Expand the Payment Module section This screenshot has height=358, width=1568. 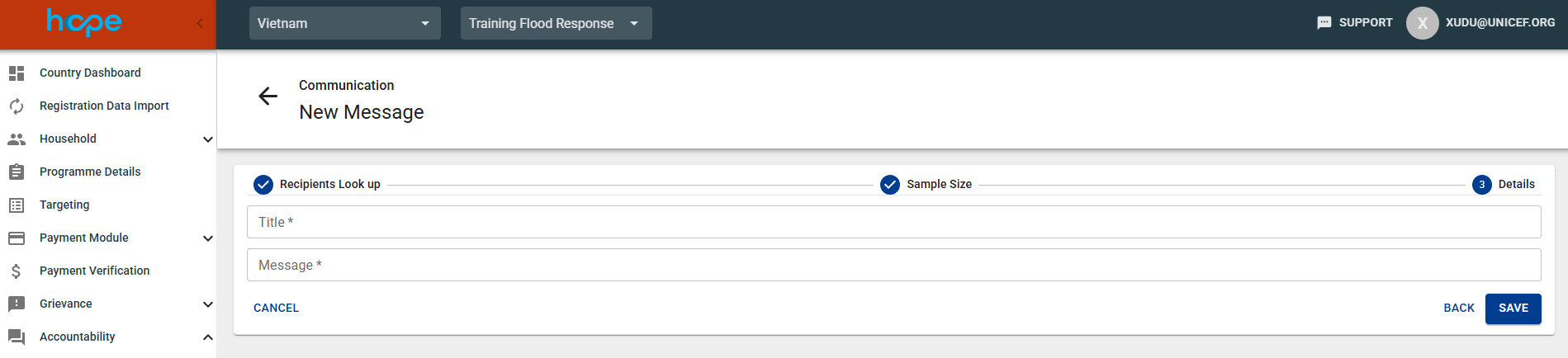[207, 238]
